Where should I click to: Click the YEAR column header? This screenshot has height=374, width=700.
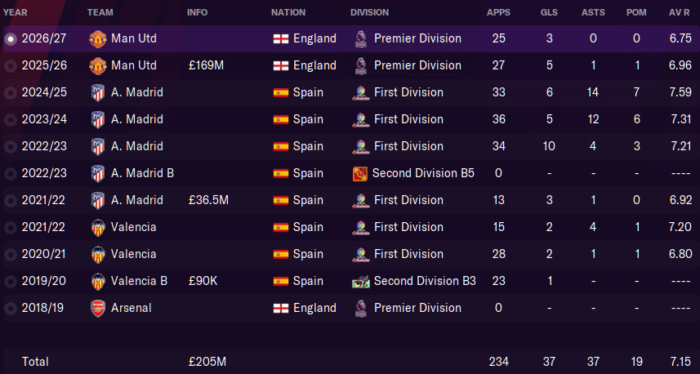click(x=15, y=12)
